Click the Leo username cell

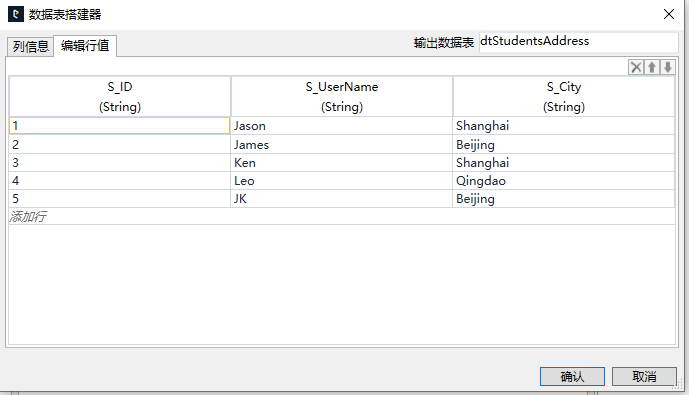coord(342,181)
